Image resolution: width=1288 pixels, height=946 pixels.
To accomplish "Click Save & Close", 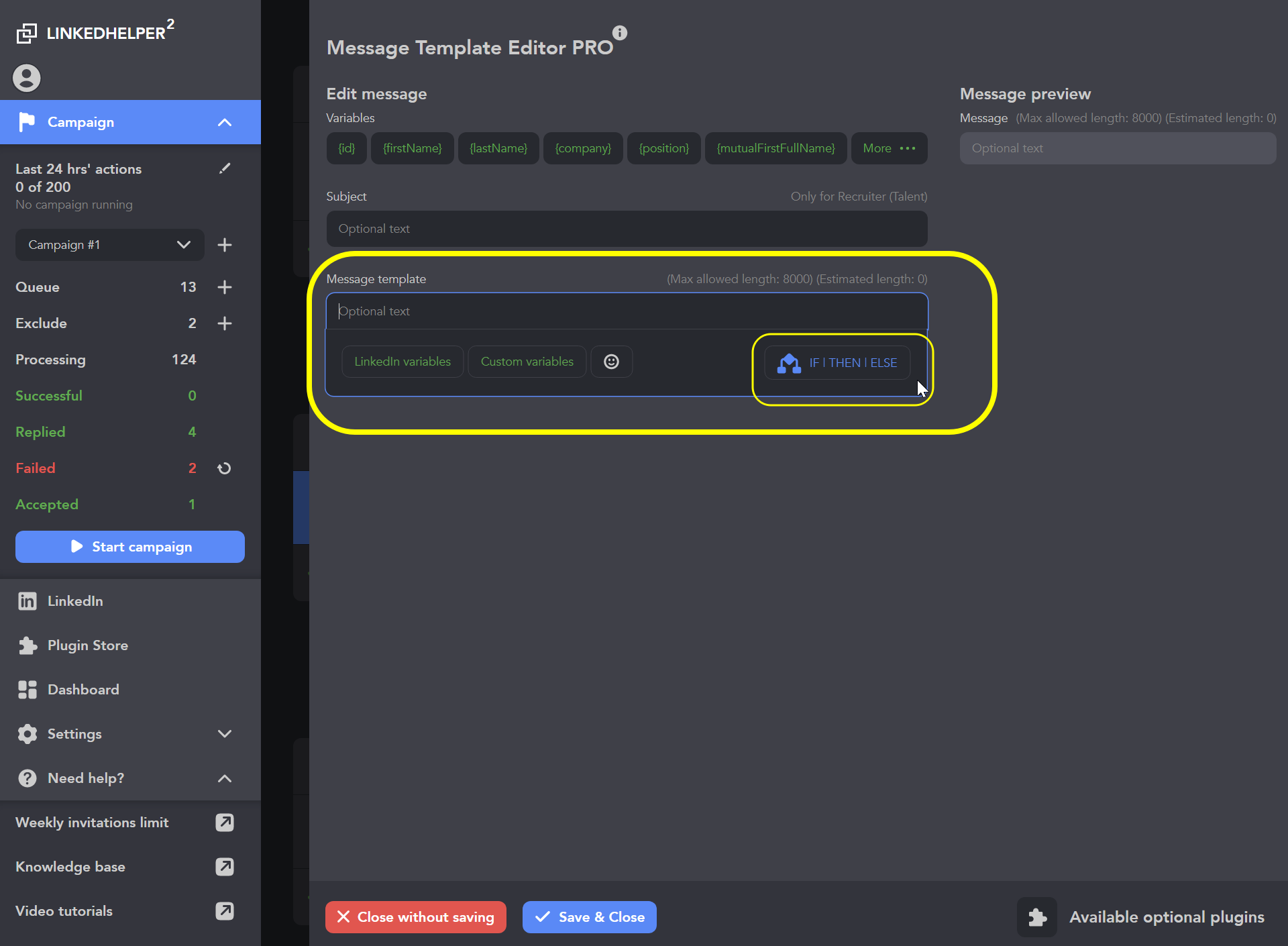I will coord(590,917).
